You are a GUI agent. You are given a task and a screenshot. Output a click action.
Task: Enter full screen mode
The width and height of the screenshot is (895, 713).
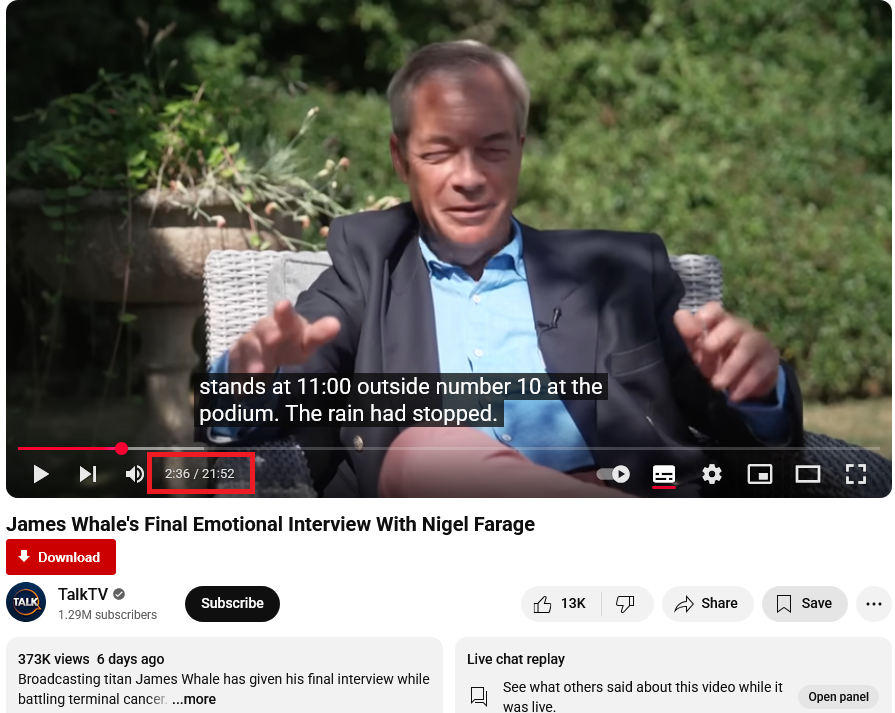(856, 474)
